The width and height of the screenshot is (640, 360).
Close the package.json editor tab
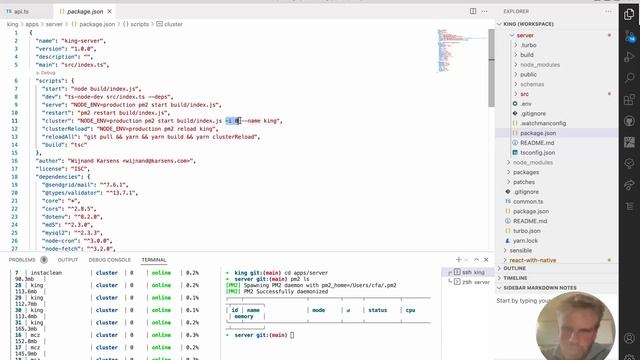click(109, 12)
